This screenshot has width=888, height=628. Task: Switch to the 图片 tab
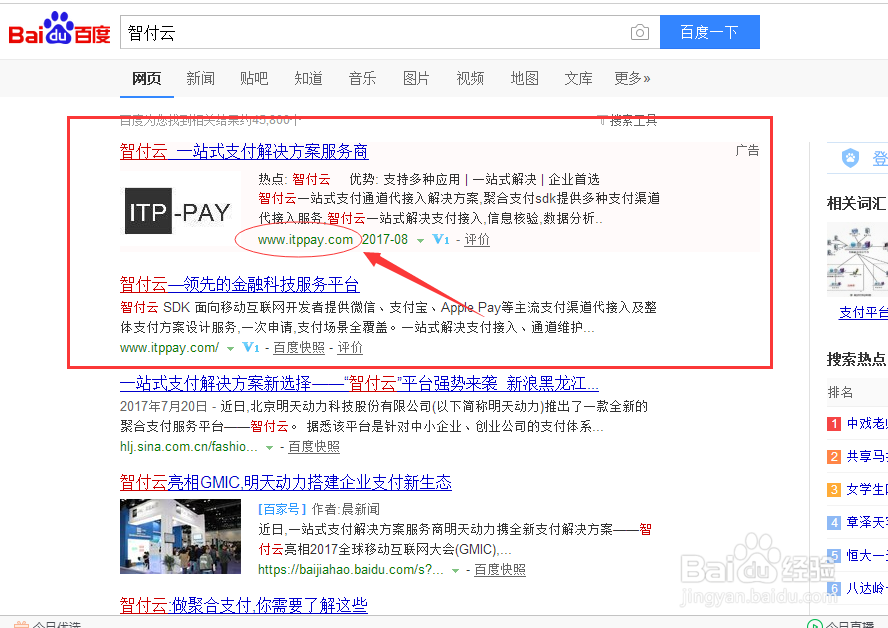(416, 78)
